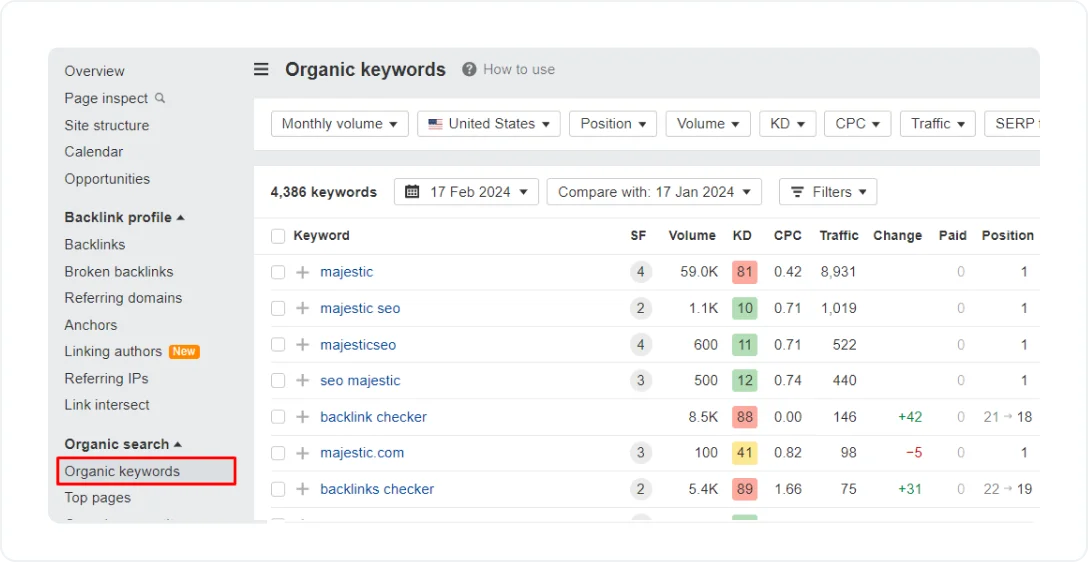This screenshot has width=1088, height=562.
Task: Go to Overview in the sidebar
Action: point(94,71)
